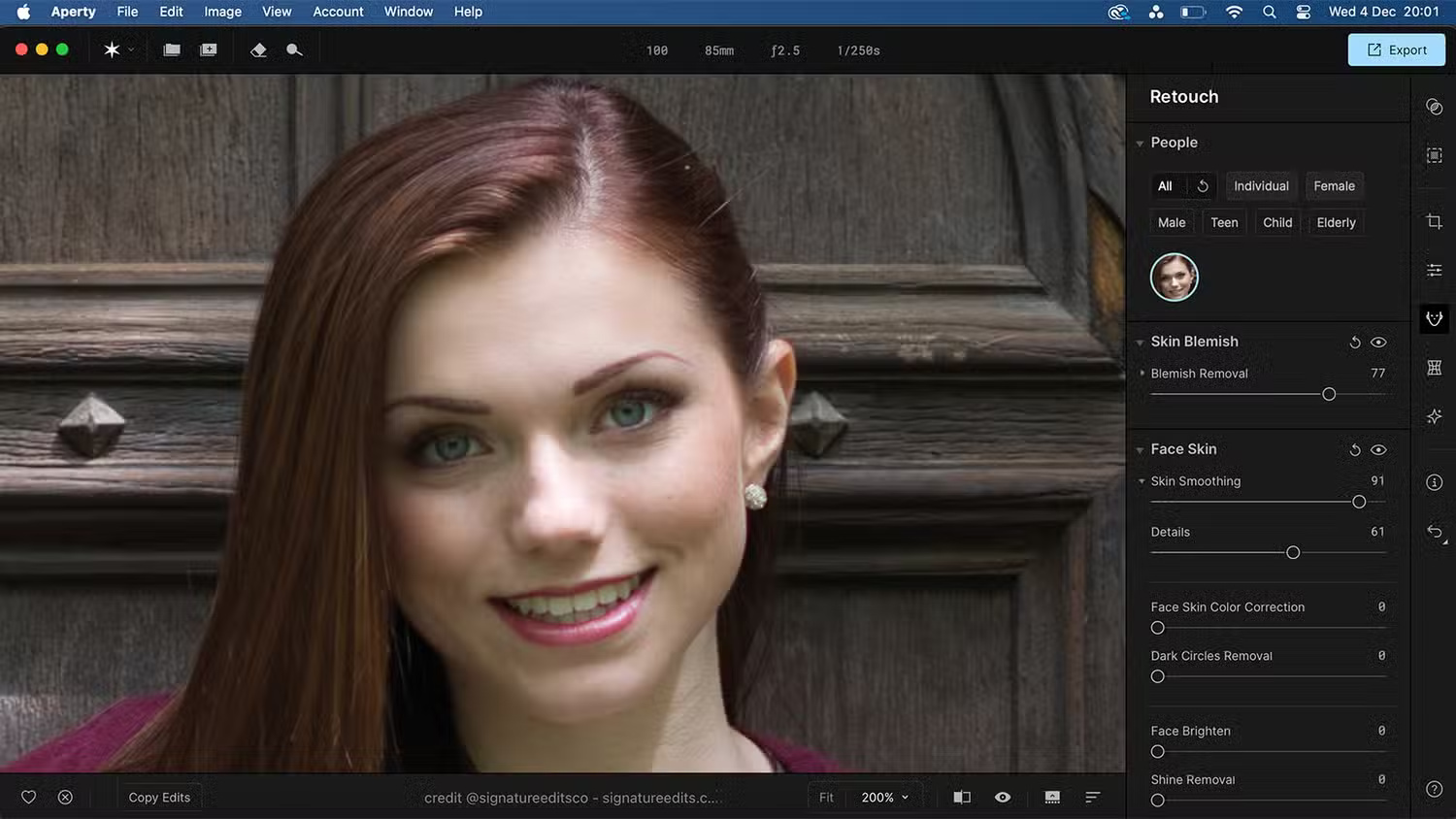Open the Retouch face tool icon

click(1434, 318)
